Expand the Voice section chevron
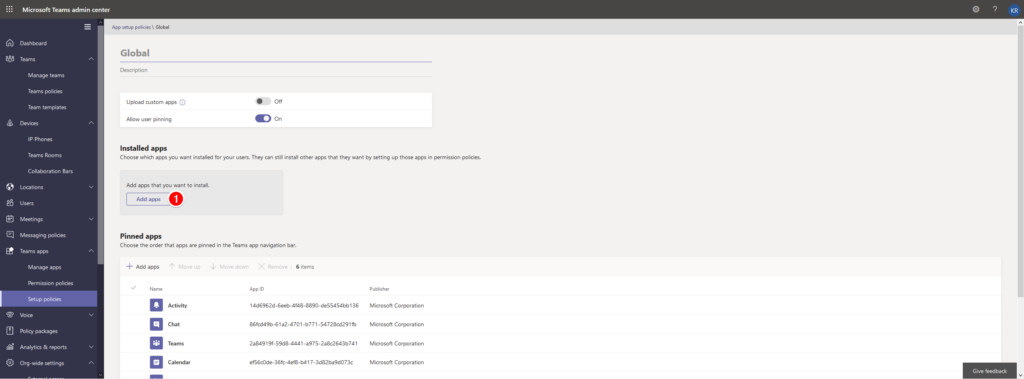1024x379 pixels. [91, 315]
